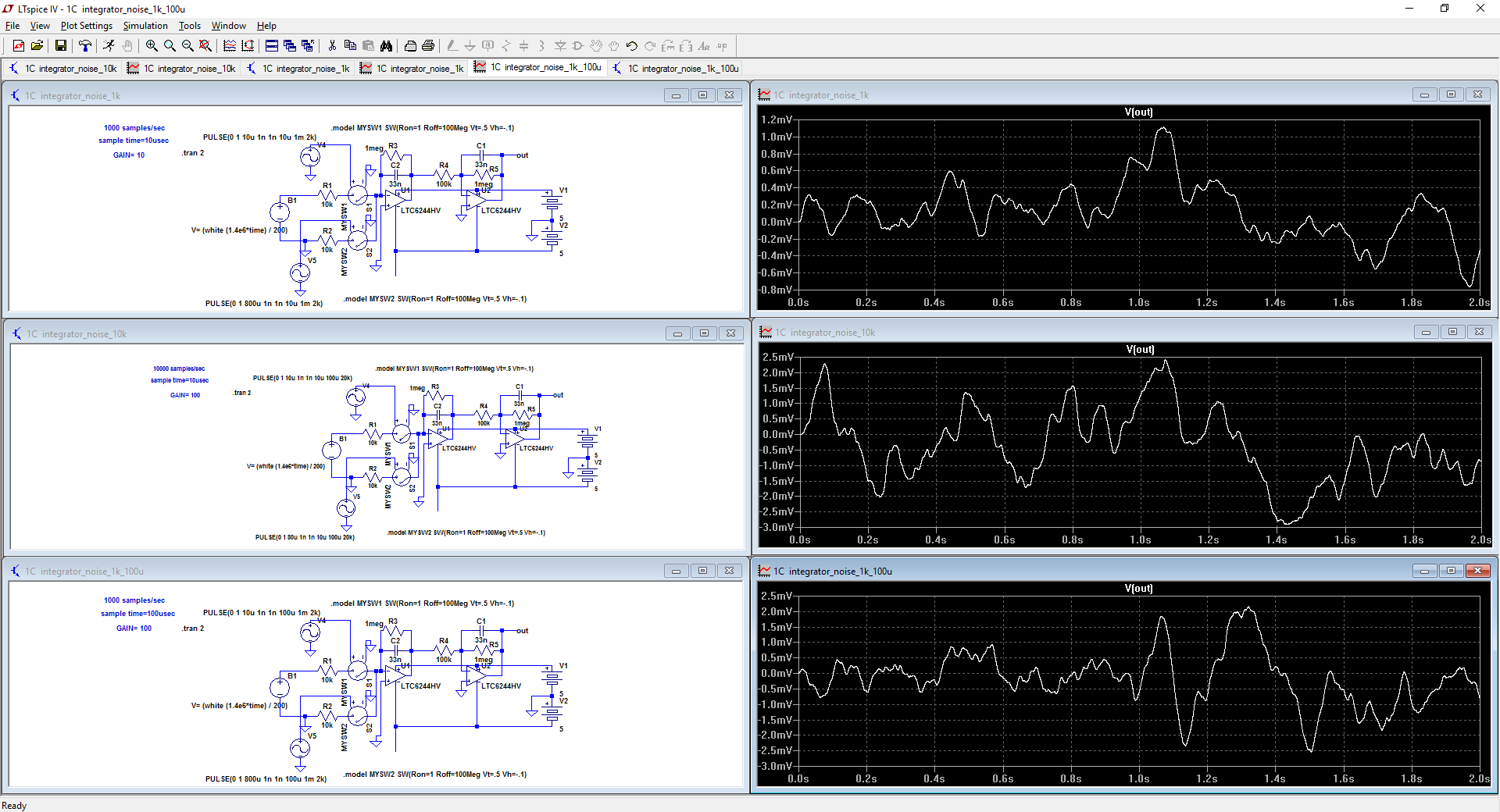Click the Tile Windows icon
This screenshot has width=1500, height=812.
click(271, 46)
